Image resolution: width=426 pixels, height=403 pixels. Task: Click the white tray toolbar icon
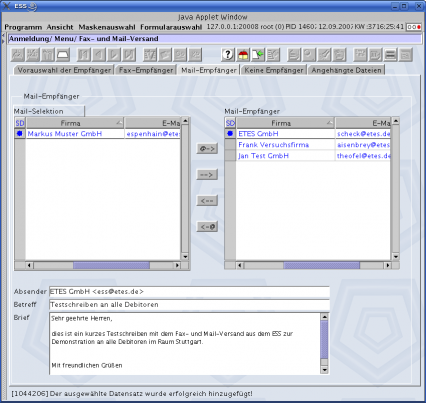pos(63,55)
